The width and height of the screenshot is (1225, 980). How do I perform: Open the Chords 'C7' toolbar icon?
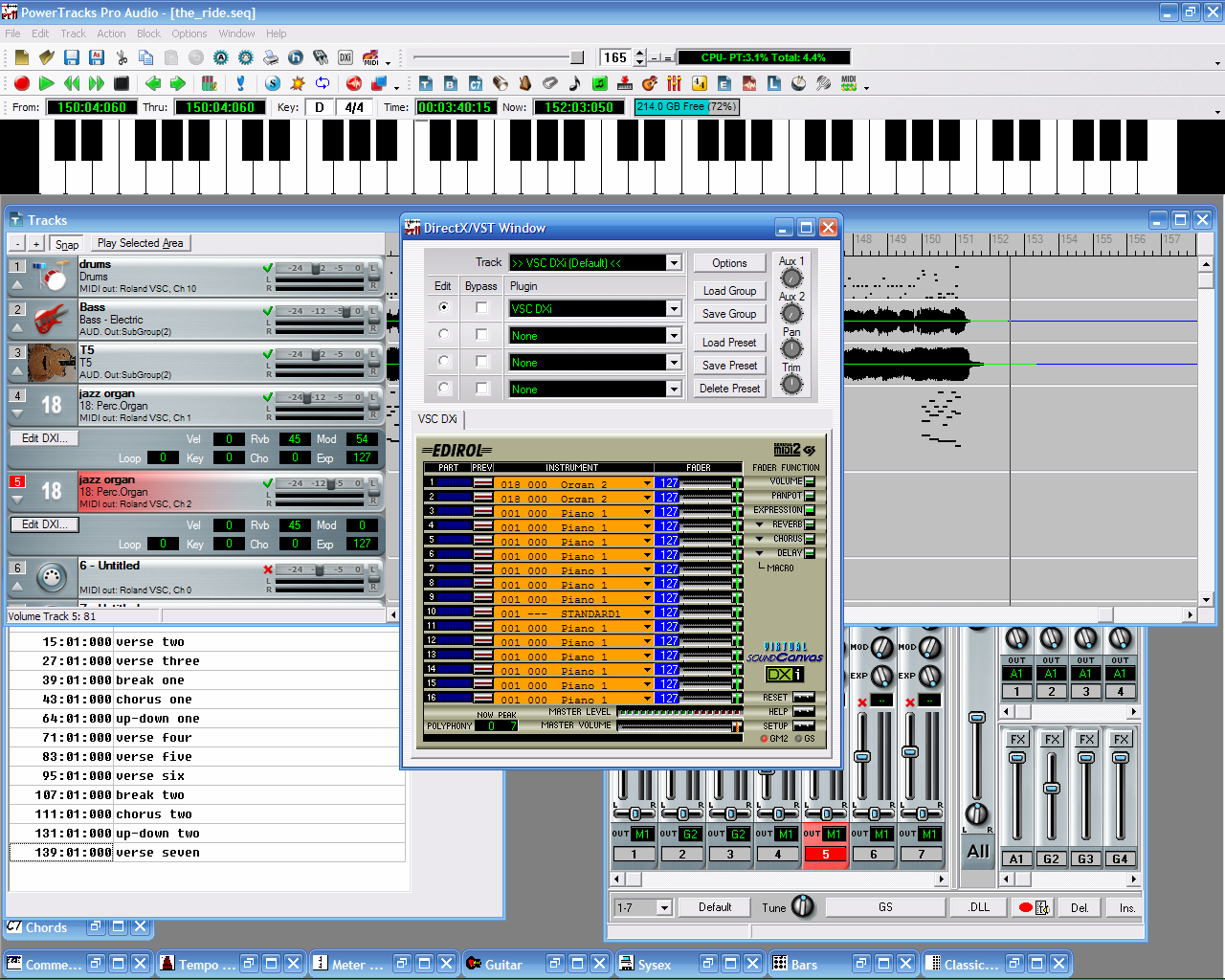(476, 83)
